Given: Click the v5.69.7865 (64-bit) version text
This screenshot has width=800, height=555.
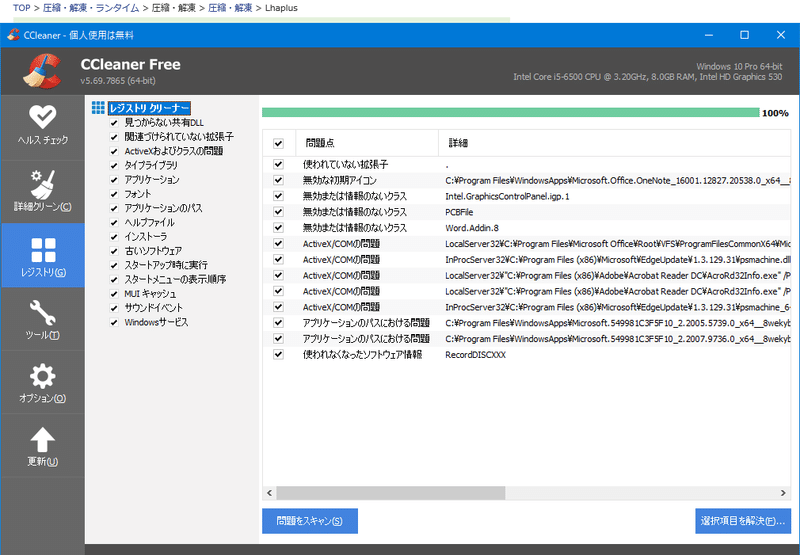Looking at the screenshot, I should point(118,81).
